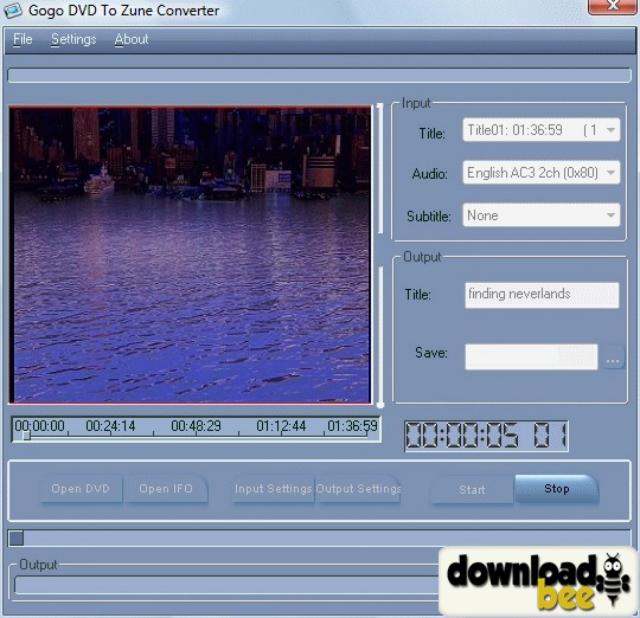Open Input Settings
640x618 pixels.
[x=273, y=489]
